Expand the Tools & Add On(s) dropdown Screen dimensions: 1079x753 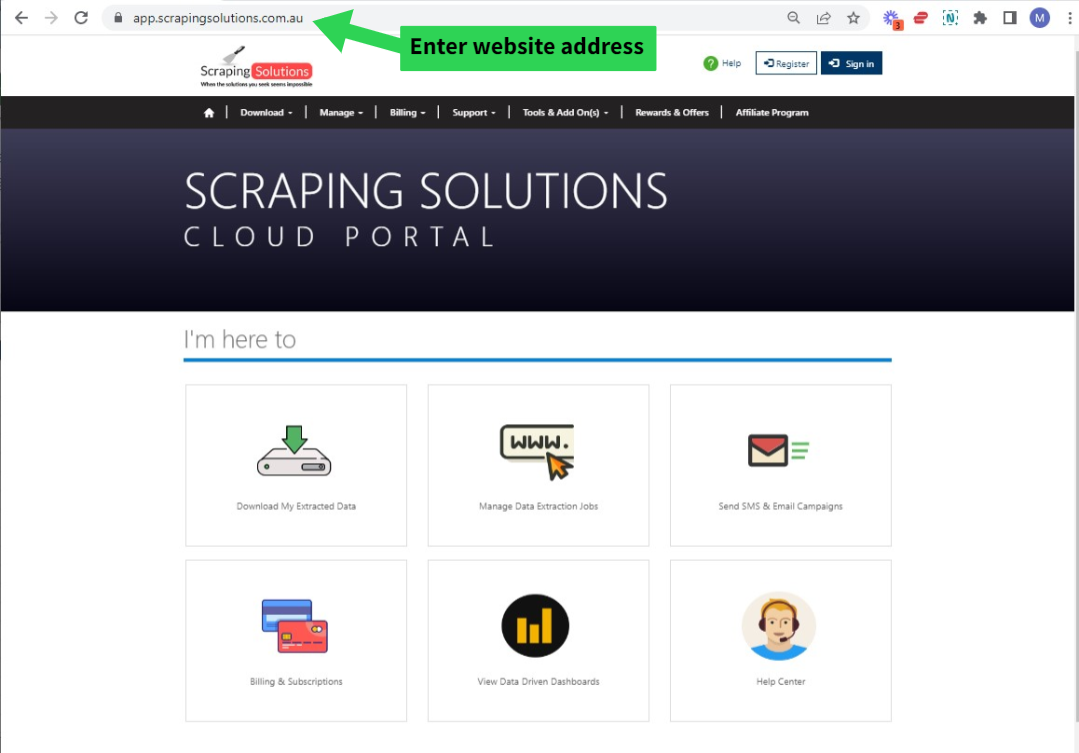(x=565, y=113)
